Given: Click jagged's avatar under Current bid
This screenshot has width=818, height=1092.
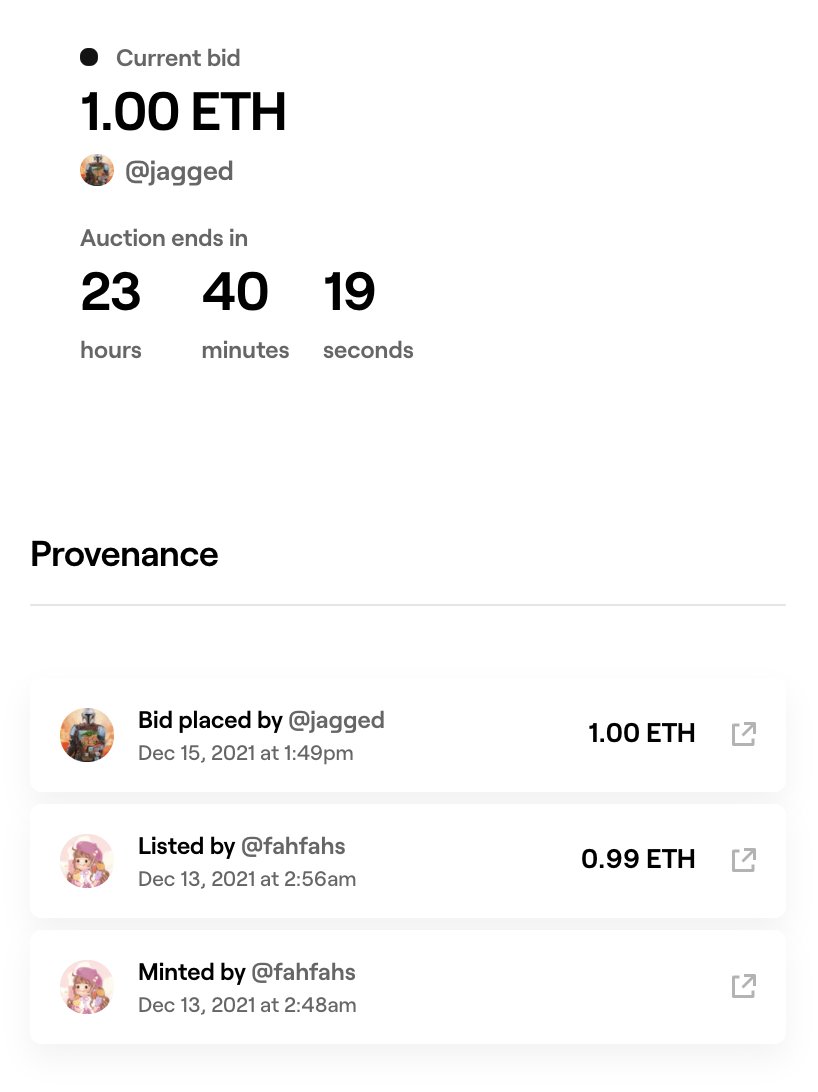Looking at the screenshot, I should pos(97,171).
